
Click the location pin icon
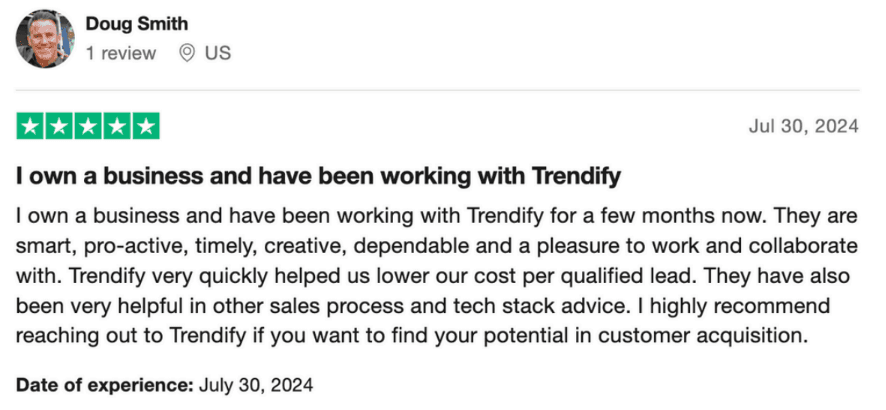click(187, 54)
